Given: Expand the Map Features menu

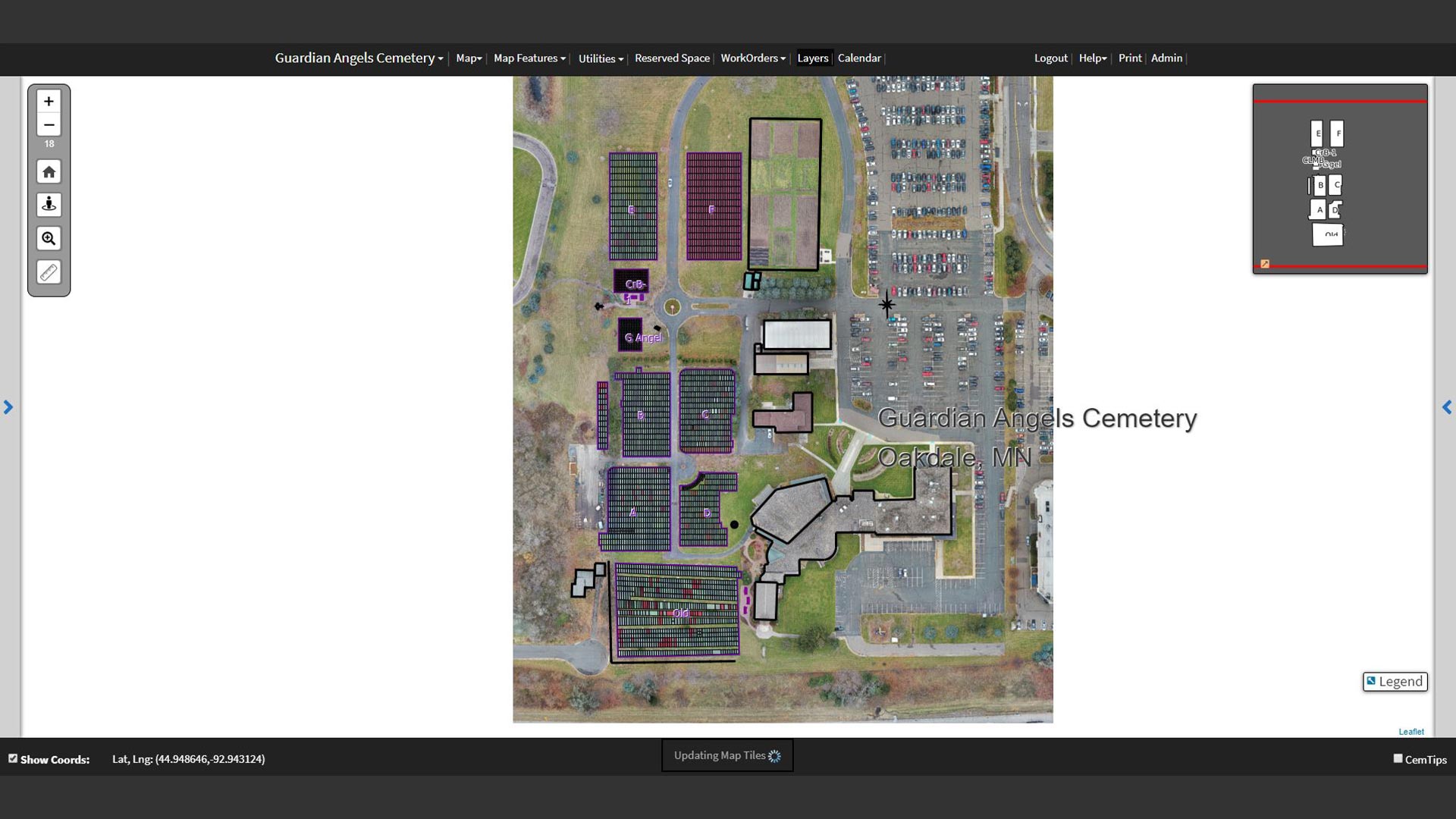Looking at the screenshot, I should coord(529,58).
